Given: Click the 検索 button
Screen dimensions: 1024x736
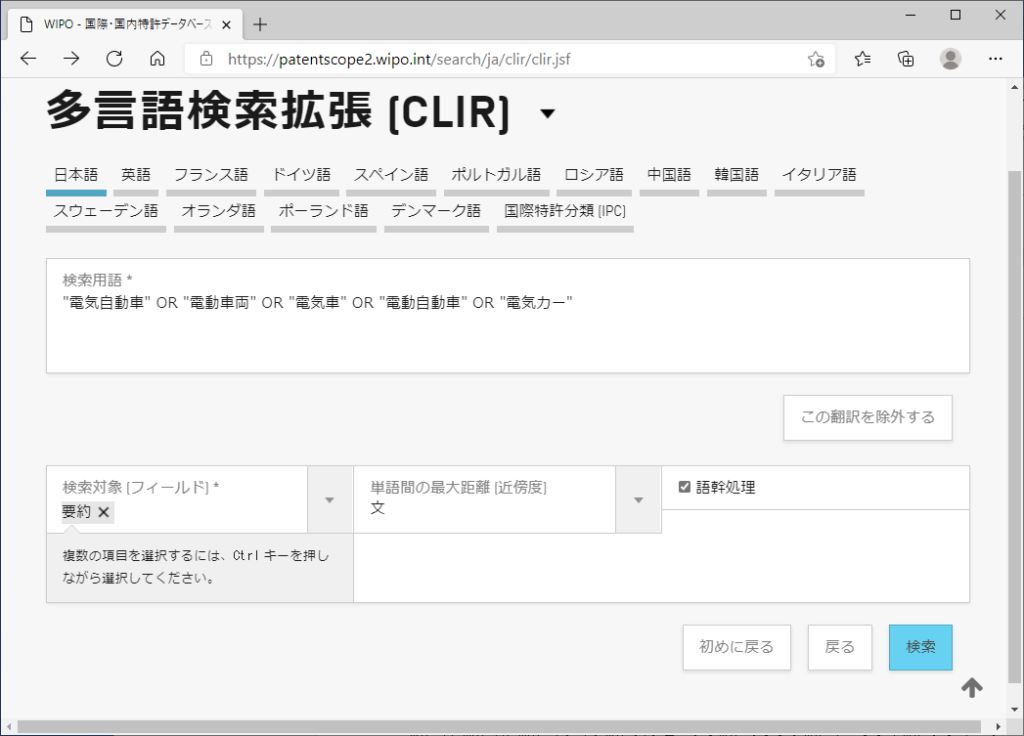Looking at the screenshot, I should 920,647.
